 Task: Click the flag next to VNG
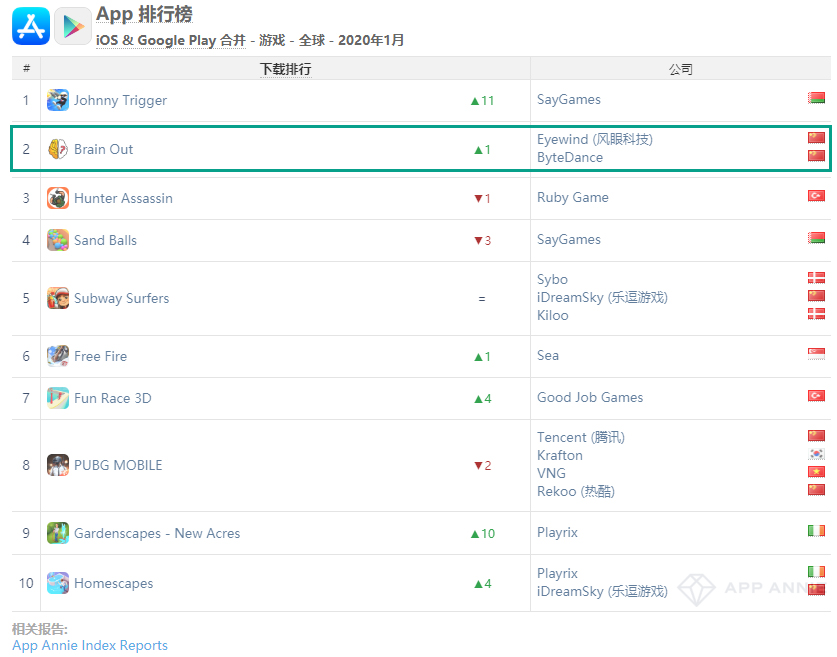816,472
